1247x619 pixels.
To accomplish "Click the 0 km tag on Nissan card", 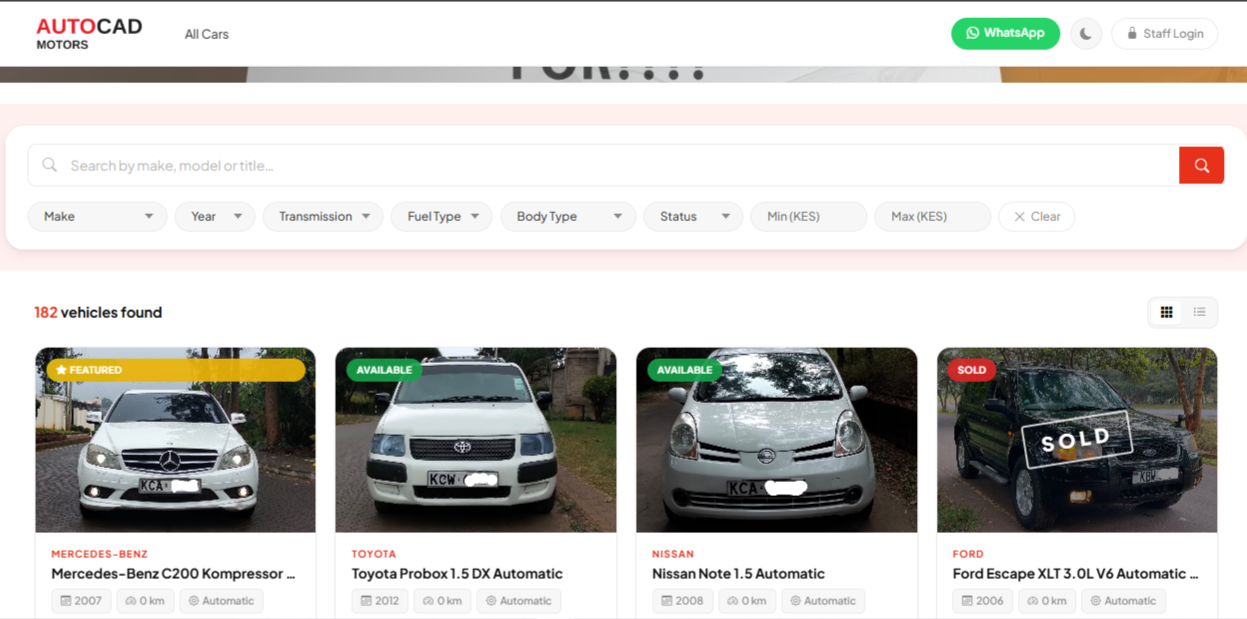I will tap(747, 601).
